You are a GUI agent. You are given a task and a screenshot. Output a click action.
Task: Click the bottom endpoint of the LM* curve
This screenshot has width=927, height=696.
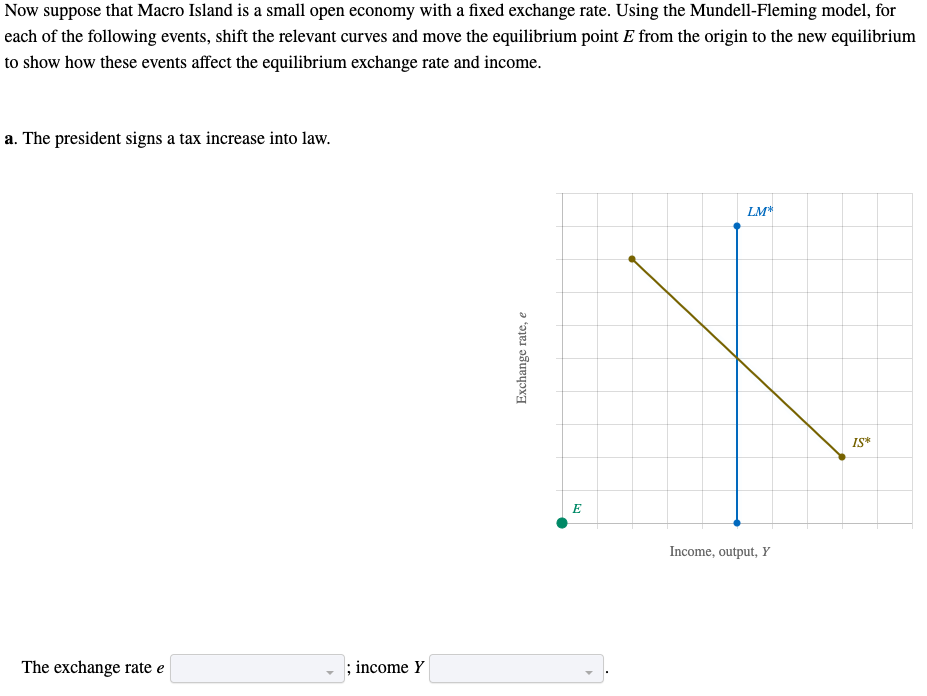tap(737, 521)
